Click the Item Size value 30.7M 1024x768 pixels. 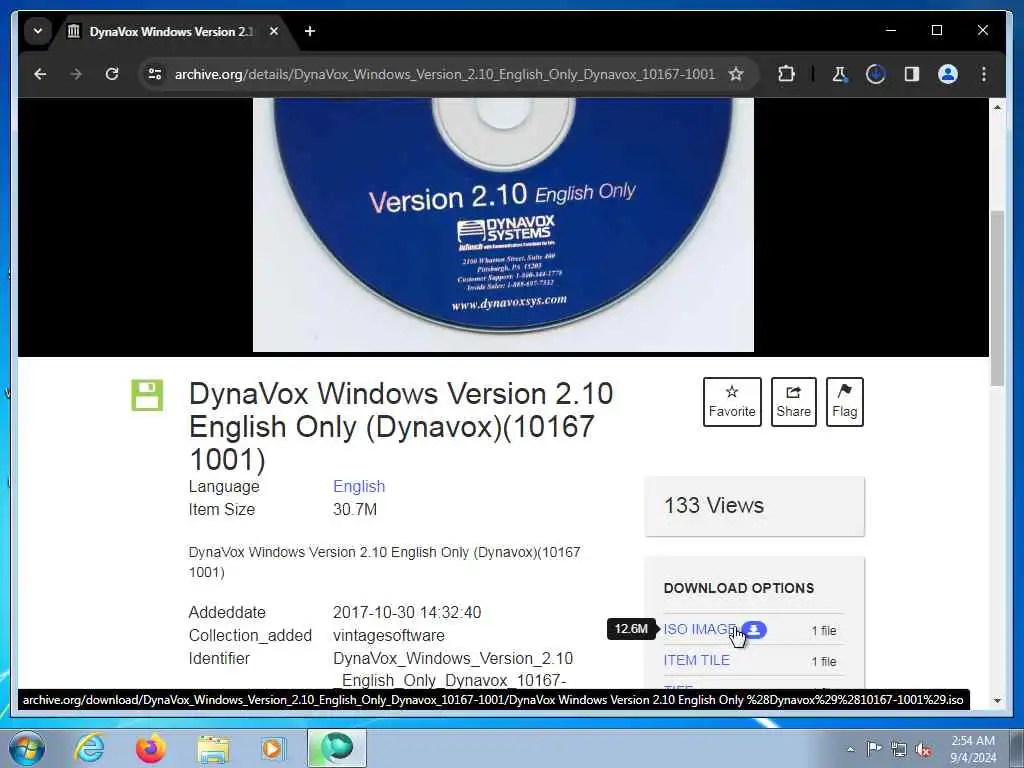(x=355, y=509)
